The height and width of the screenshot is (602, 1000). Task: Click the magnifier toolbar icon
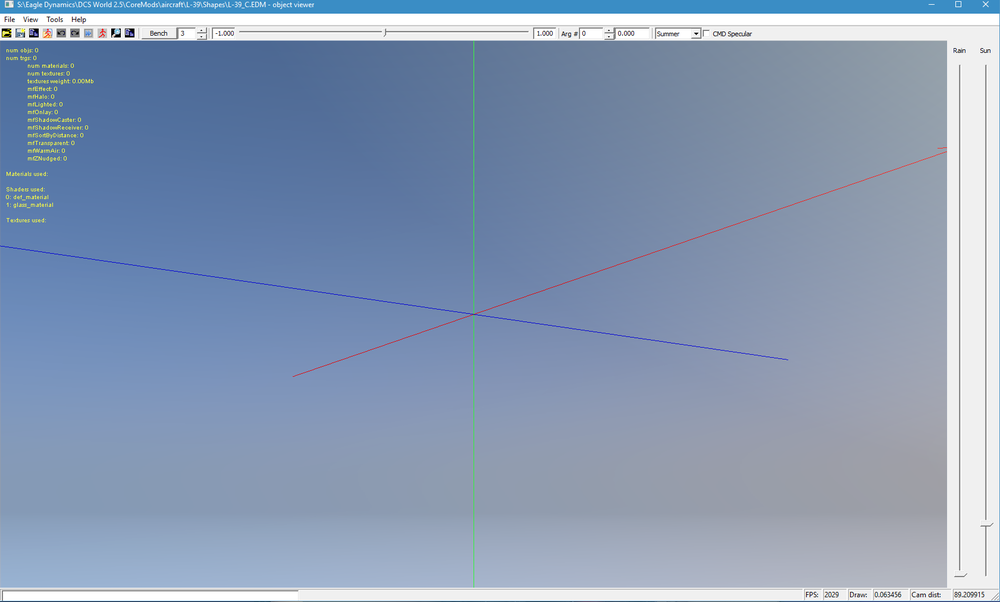(115, 33)
